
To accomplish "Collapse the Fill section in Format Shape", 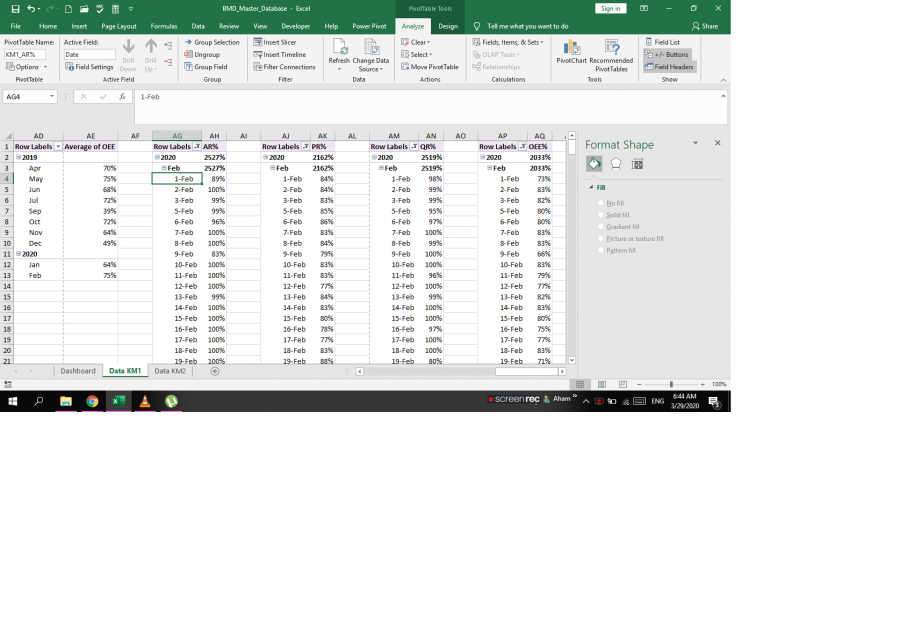I will tap(591, 188).
